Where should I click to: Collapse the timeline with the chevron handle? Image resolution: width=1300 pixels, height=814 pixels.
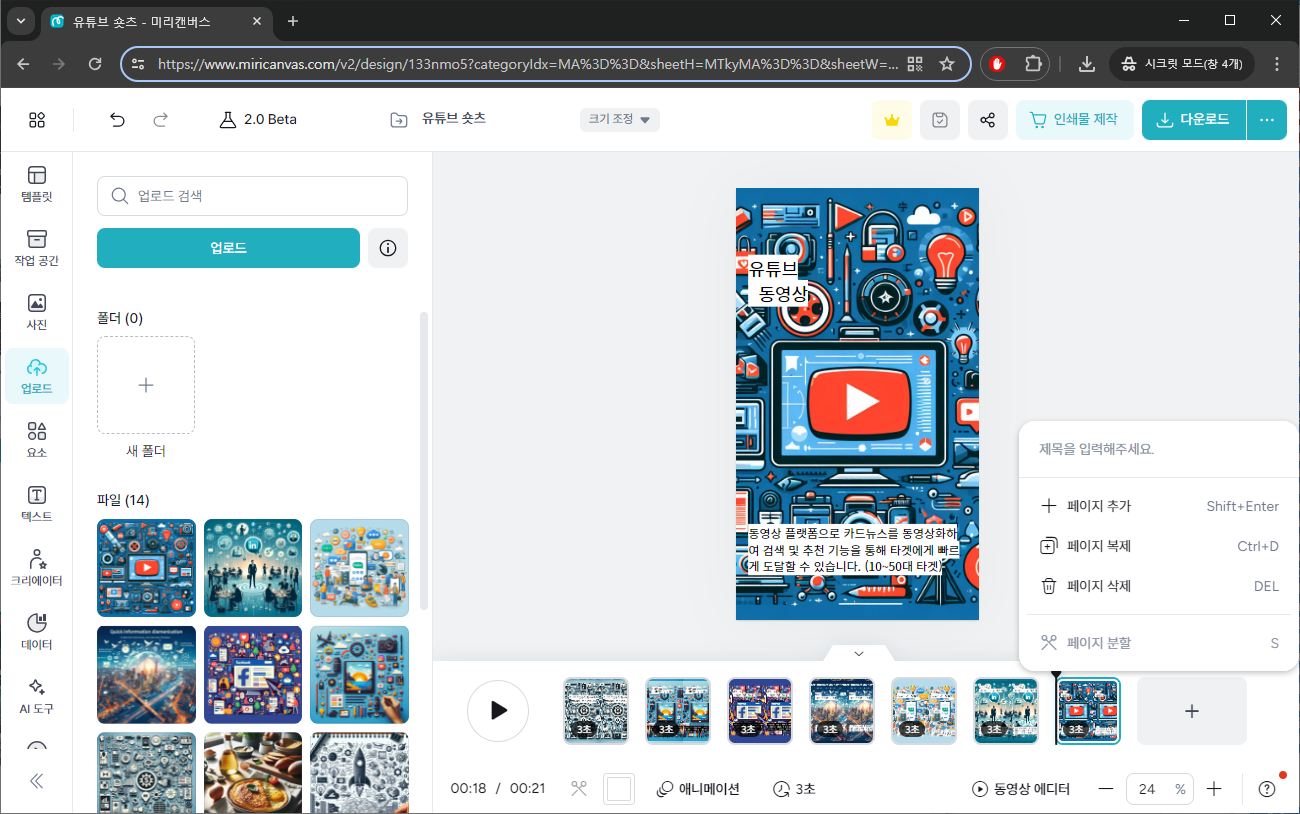pos(858,653)
